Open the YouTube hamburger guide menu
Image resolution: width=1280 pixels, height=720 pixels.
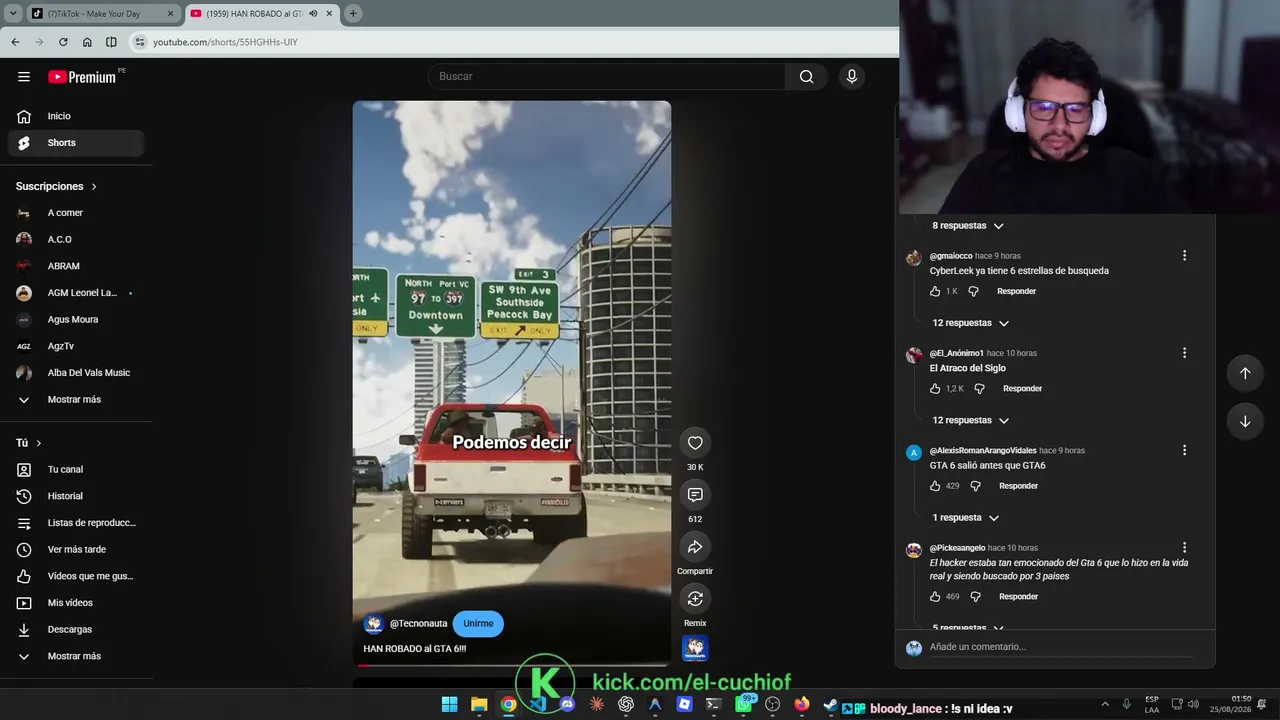tap(24, 77)
